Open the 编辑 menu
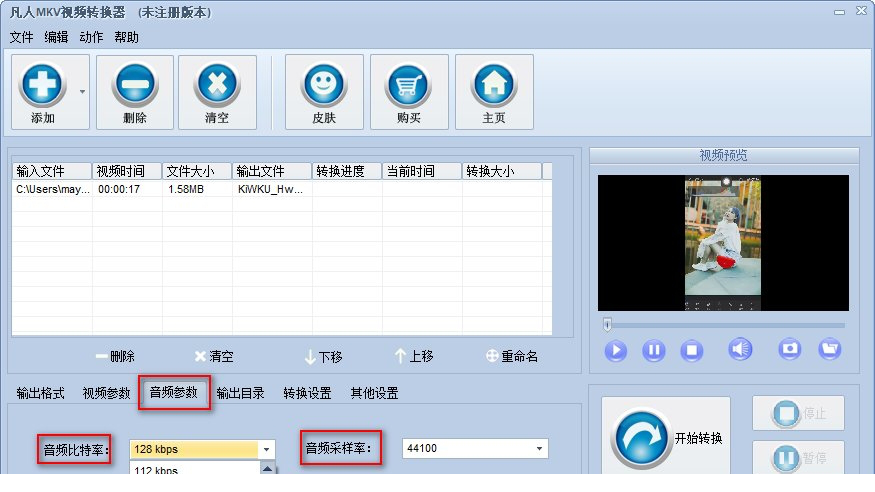This screenshot has width=875, height=492. 56,37
